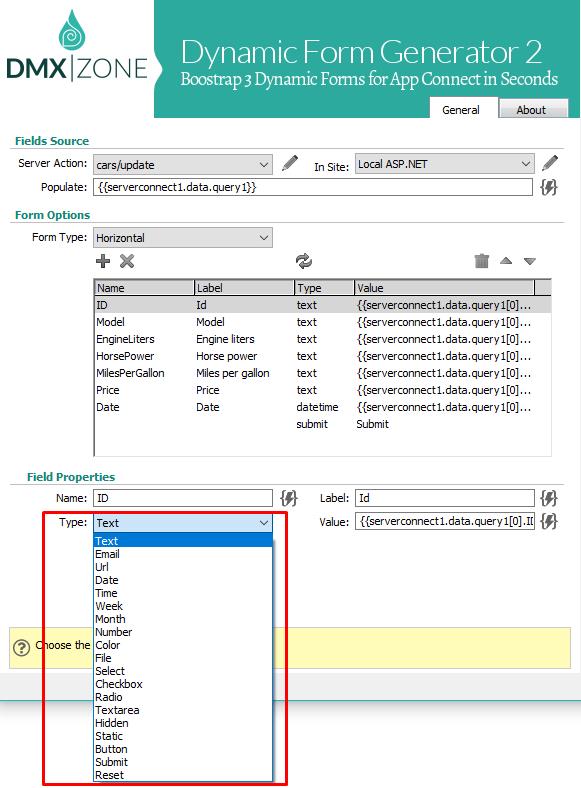
Task: Move selected field up with the arrow
Action: pyautogui.click(x=506, y=261)
